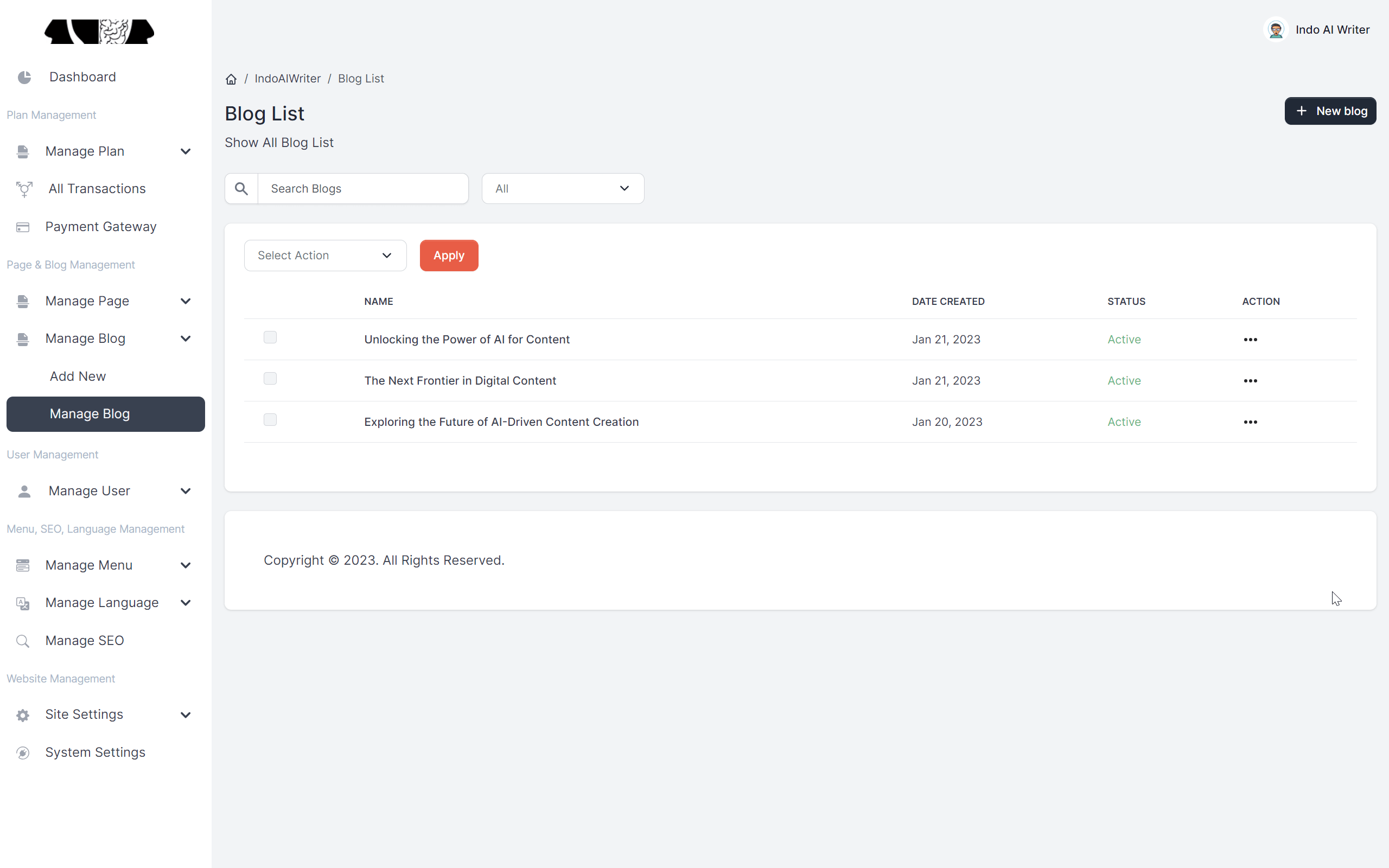Click inside the Search Blogs field
Screen dimensions: 1389x868
364,188
